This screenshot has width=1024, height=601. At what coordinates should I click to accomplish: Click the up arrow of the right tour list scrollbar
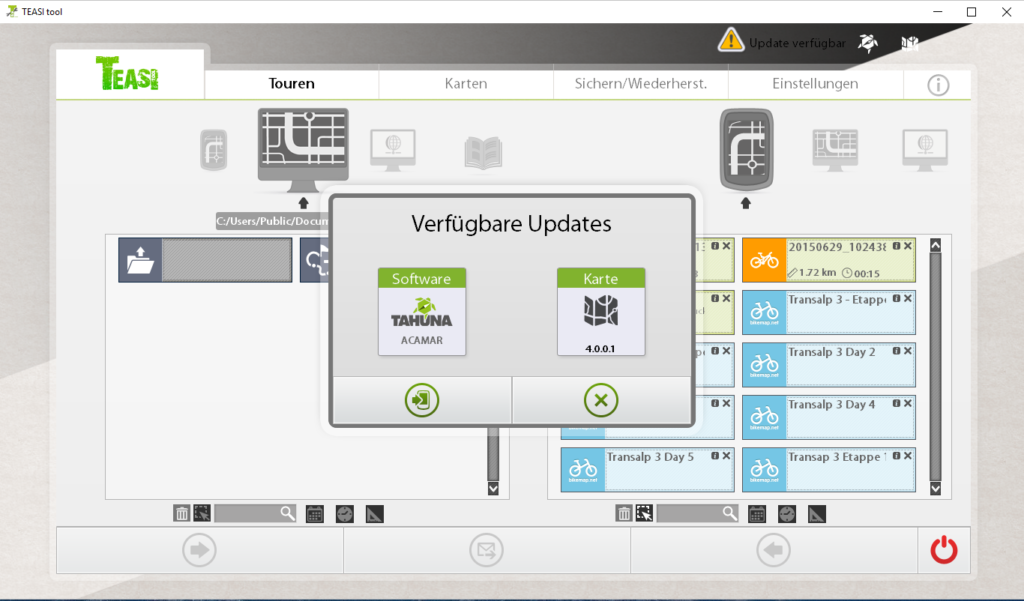[x=935, y=245]
